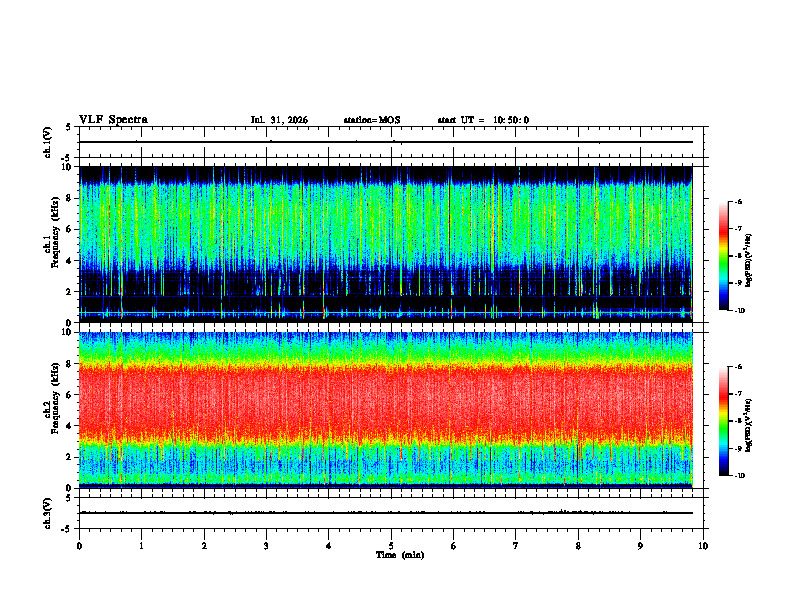Click the ch.2 spectrogram color scale bar
Image resolution: width=792 pixels, height=612 pixels.
click(x=724, y=421)
